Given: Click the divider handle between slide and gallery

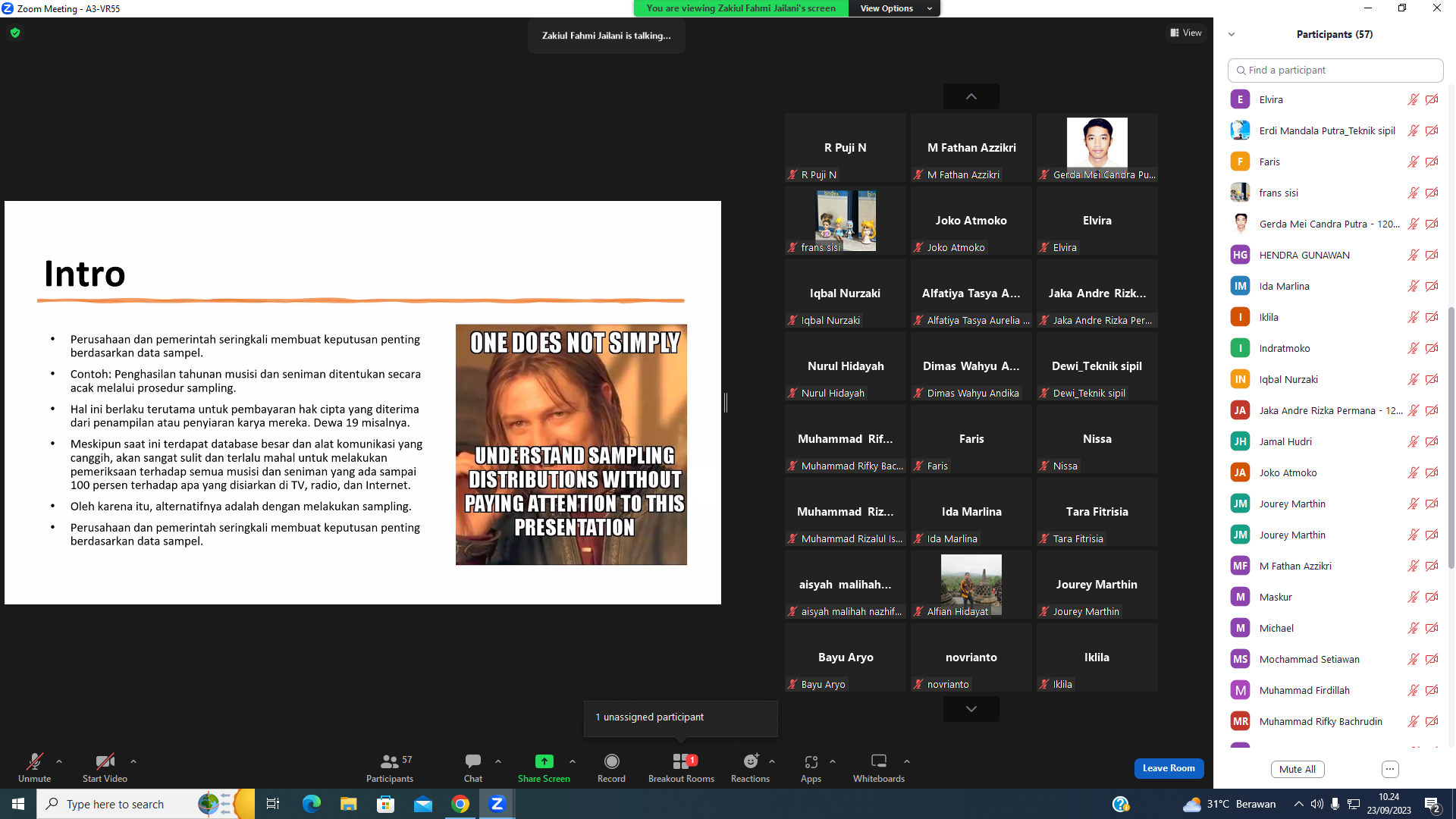Looking at the screenshot, I should click(726, 403).
